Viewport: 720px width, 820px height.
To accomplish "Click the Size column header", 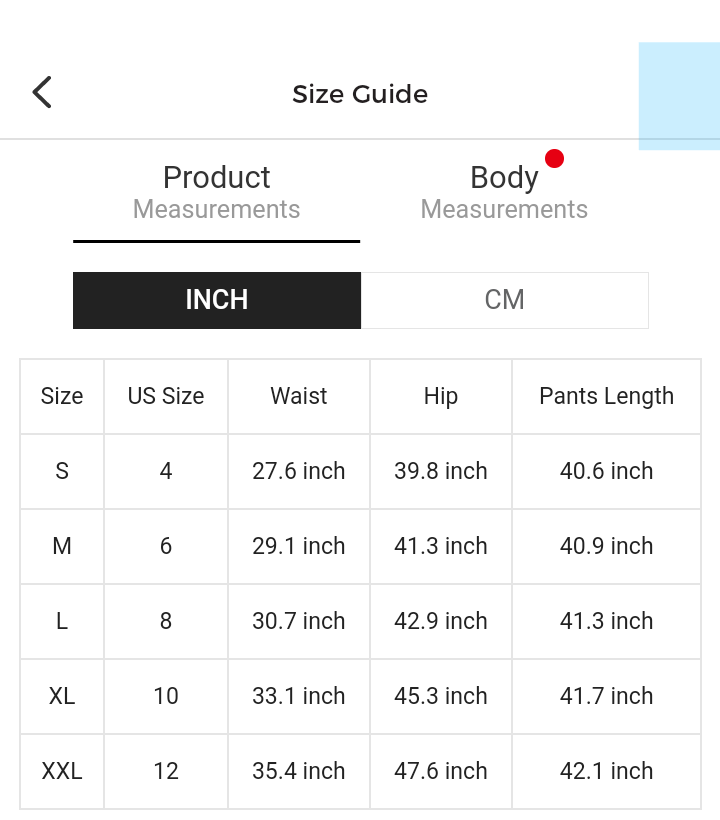I will (62, 396).
